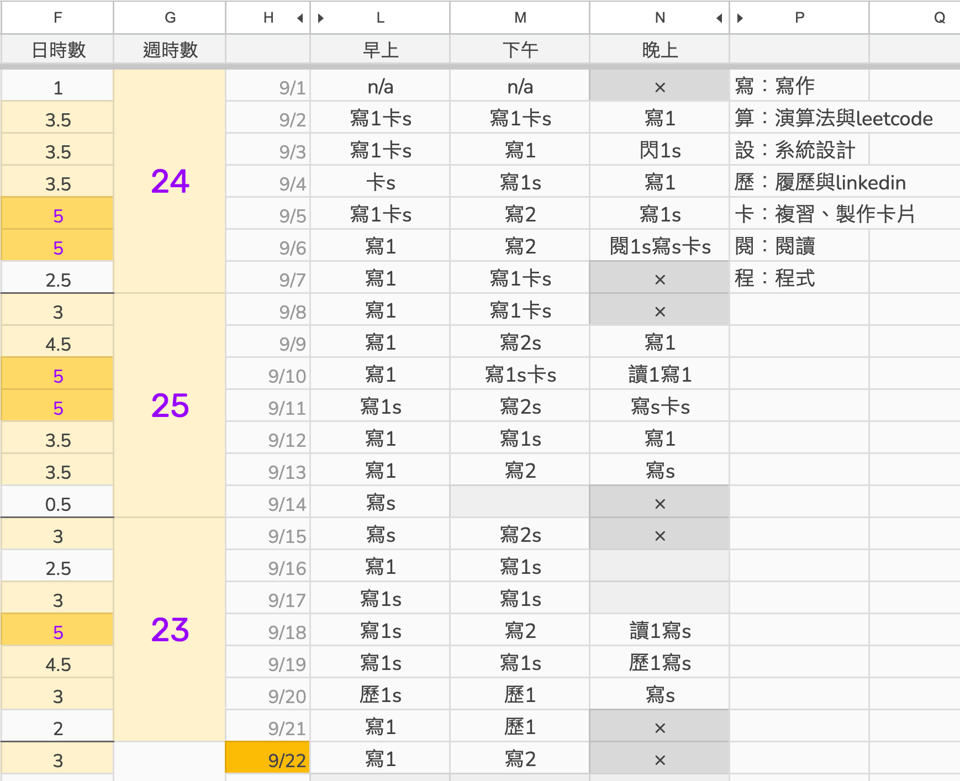Viewport: 960px width, 781px height.
Task: Select column G header
Action: (170, 18)
